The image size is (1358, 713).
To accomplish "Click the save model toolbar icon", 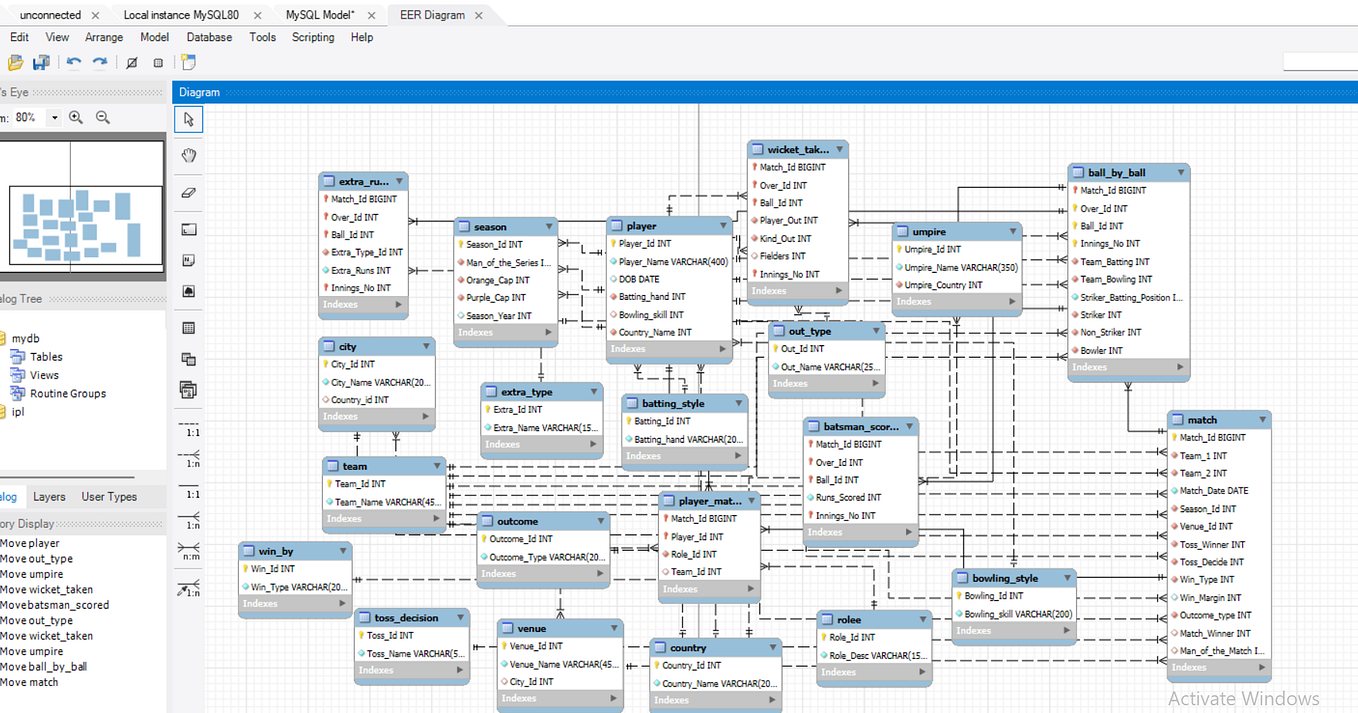I will tap(41, 62).
